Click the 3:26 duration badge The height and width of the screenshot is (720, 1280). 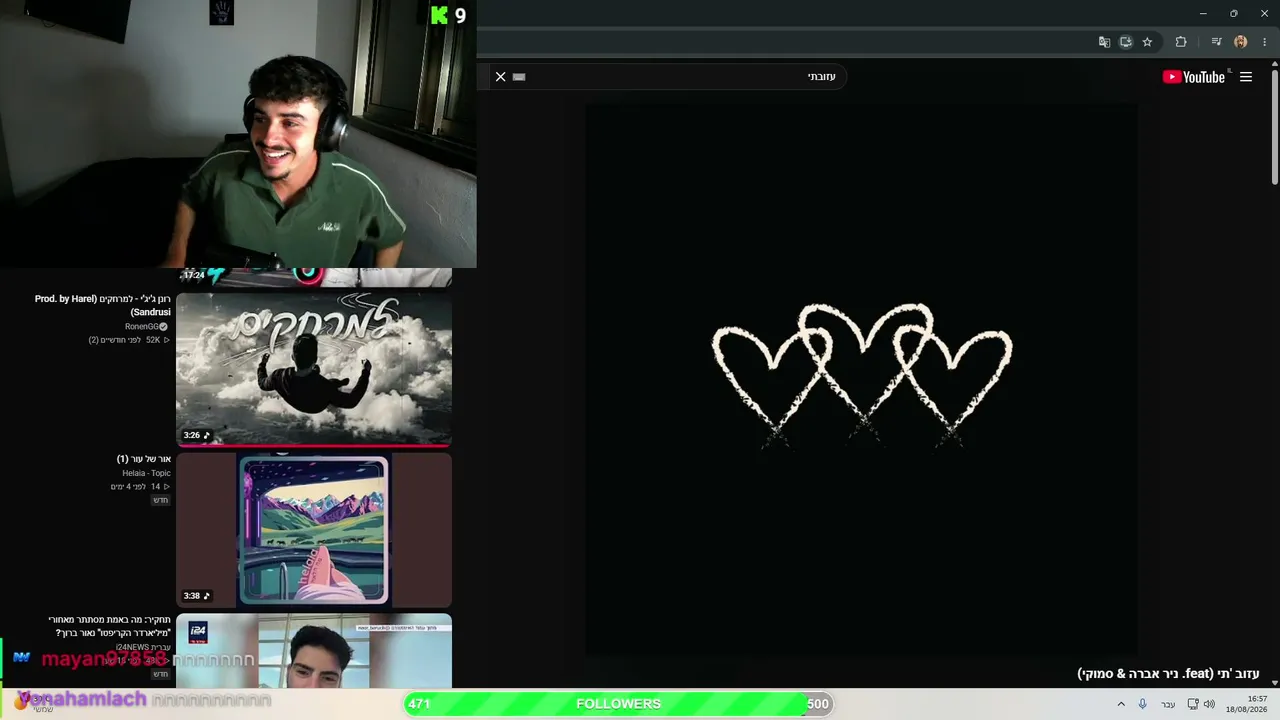(x=196, y=435)
